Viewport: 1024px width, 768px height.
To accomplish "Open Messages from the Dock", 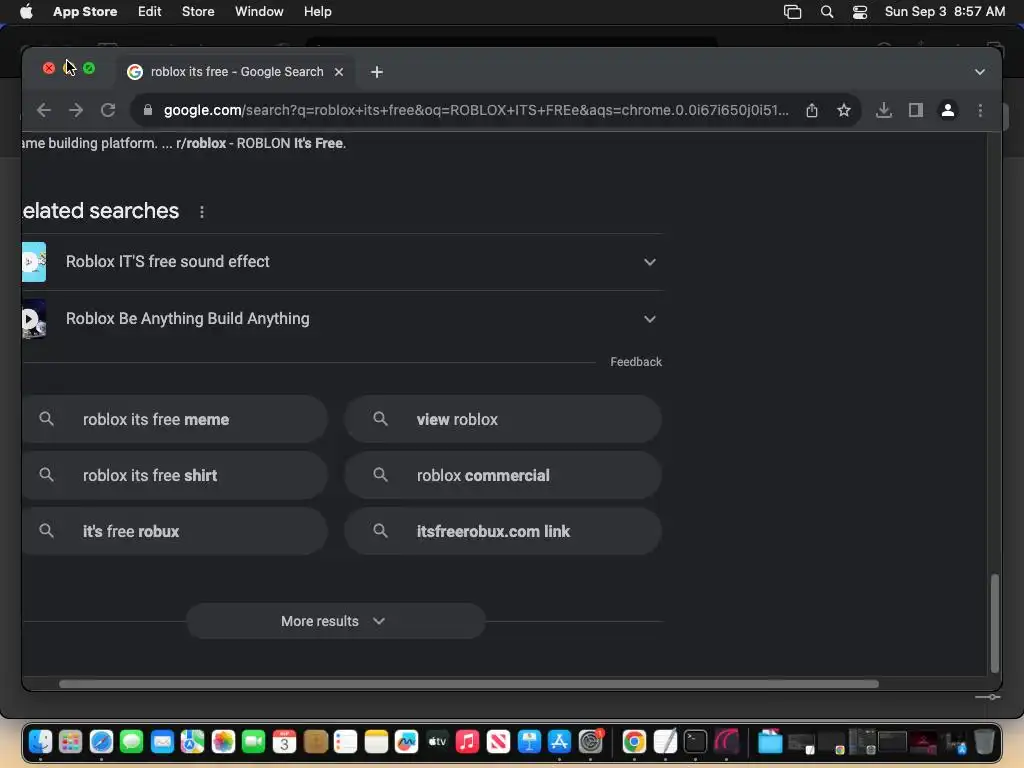I will pos(131,741).
